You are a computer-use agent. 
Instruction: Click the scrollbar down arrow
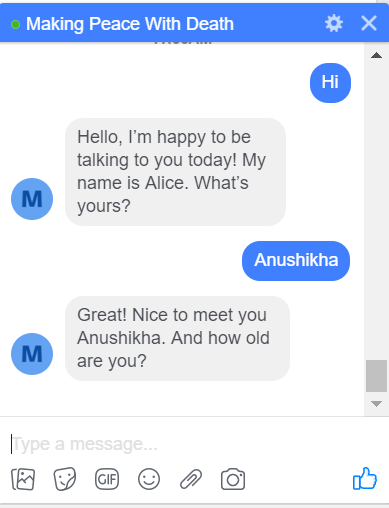click(x=376, y=404)
